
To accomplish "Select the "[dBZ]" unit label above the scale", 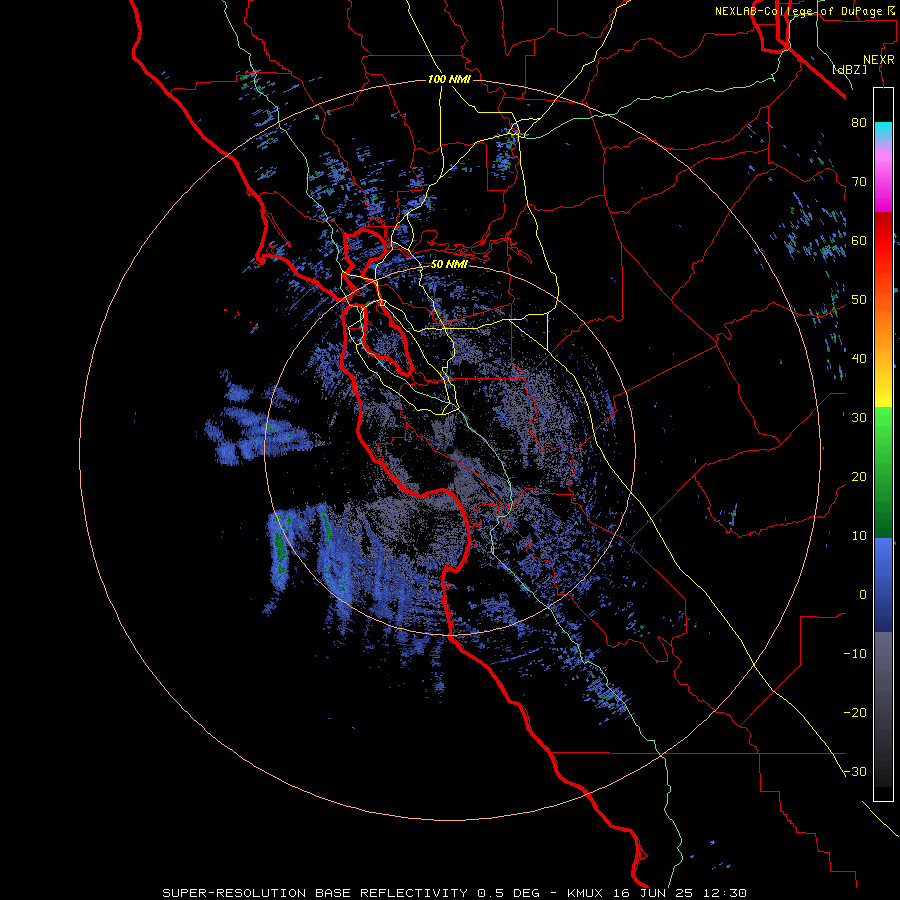I will click(x=849, y=69).
